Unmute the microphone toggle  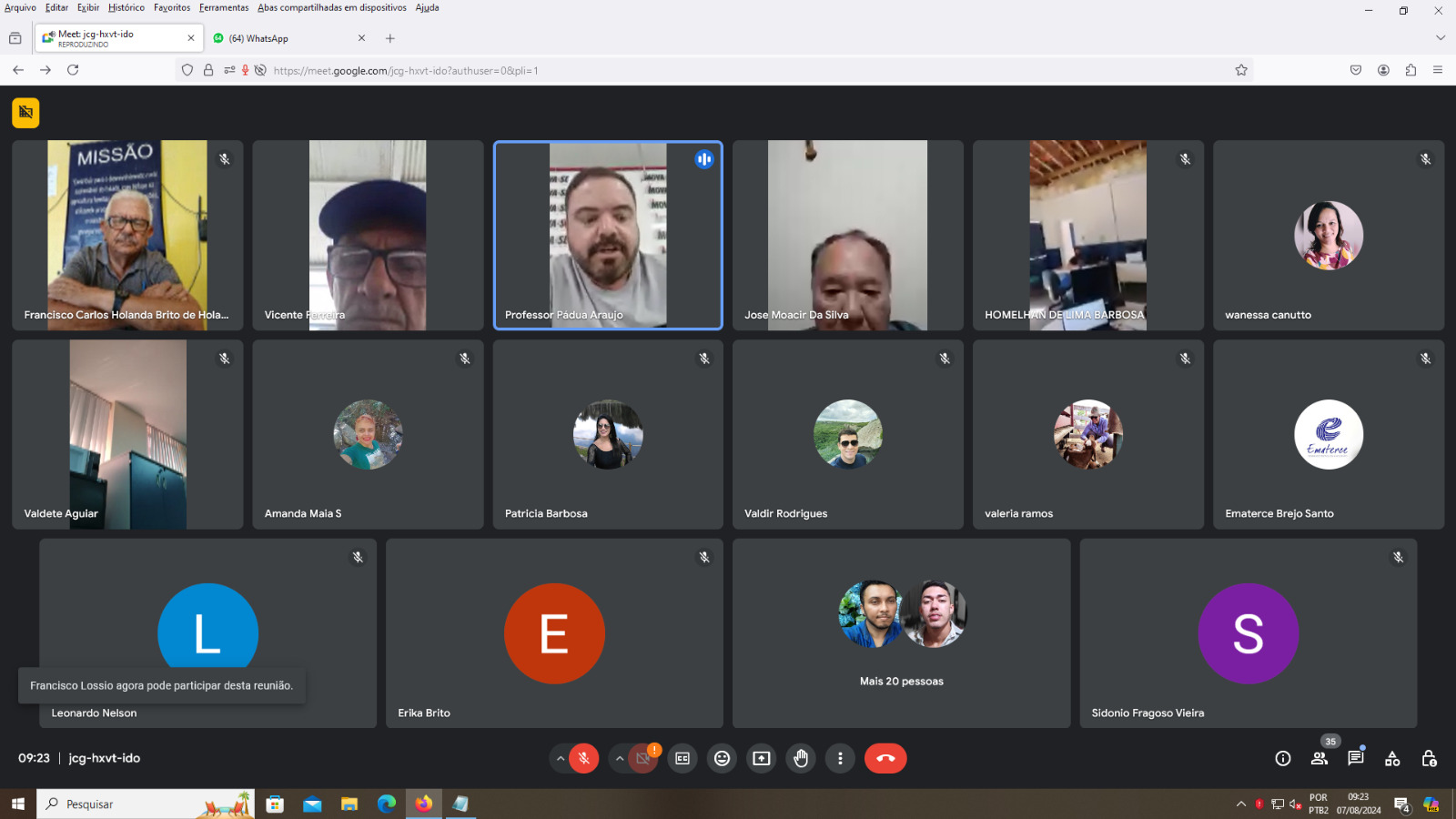tap(584, 758)
